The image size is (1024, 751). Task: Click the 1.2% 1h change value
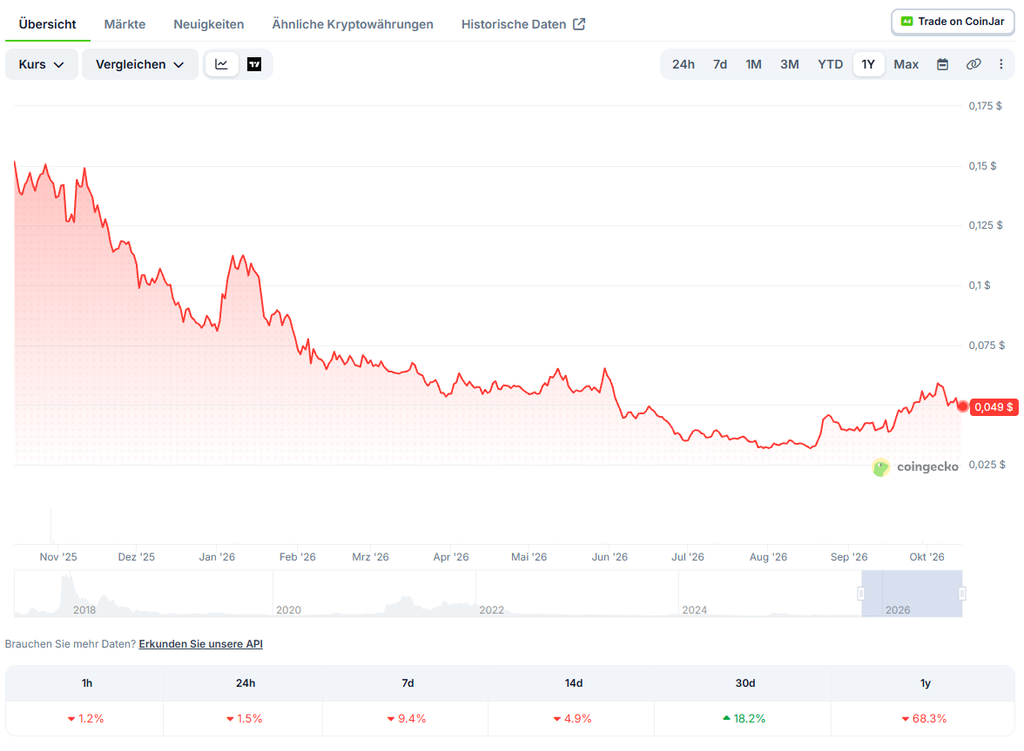coord(86,718)
